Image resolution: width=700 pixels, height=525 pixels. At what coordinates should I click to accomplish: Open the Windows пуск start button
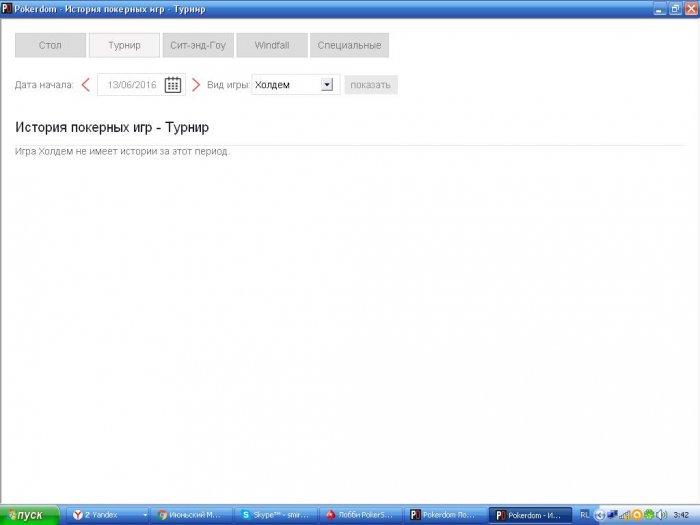pyautogui.click(x=29, y=515)
